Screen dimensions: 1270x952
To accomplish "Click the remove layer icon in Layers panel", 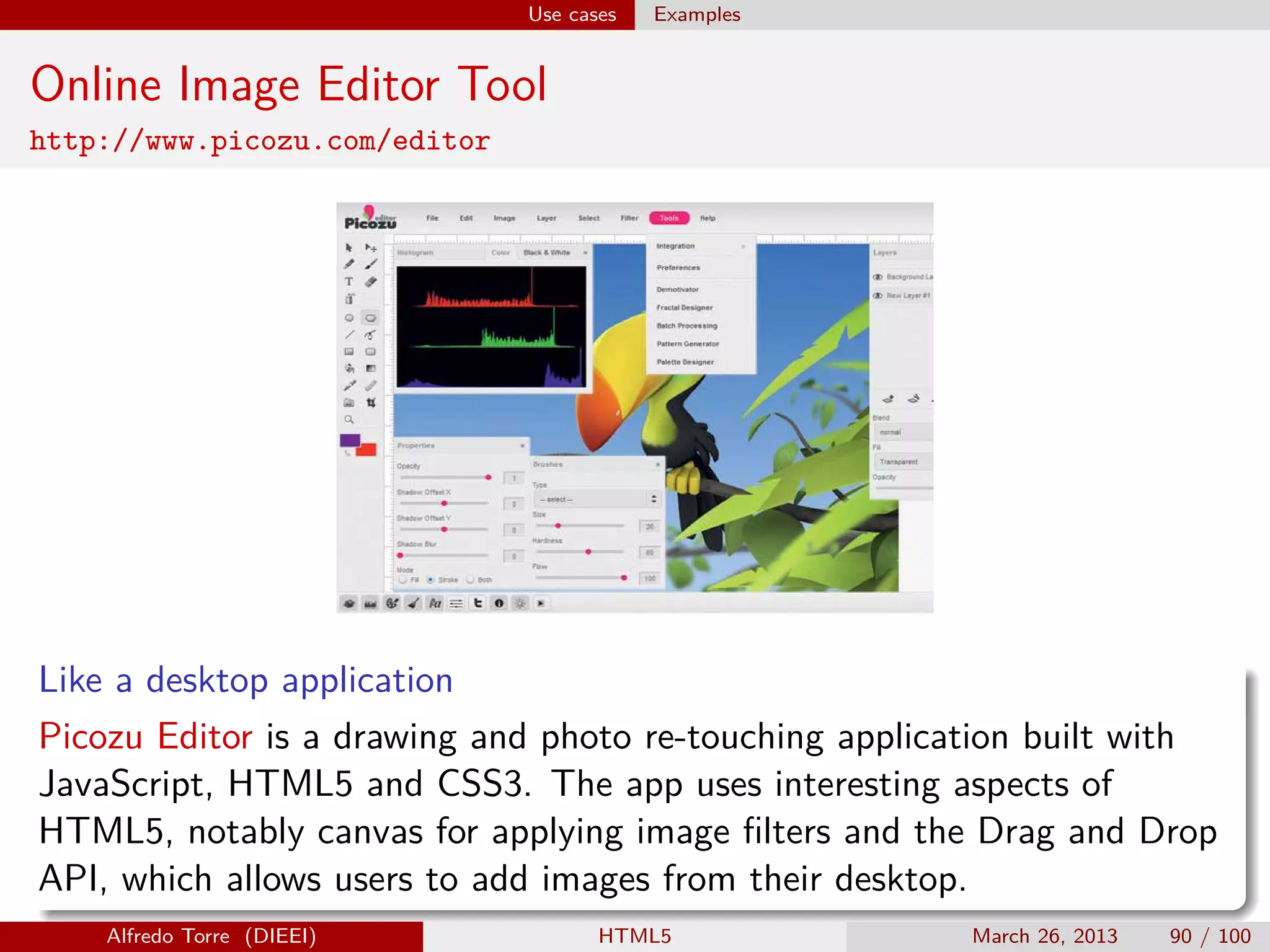I will tap(913, 399).
